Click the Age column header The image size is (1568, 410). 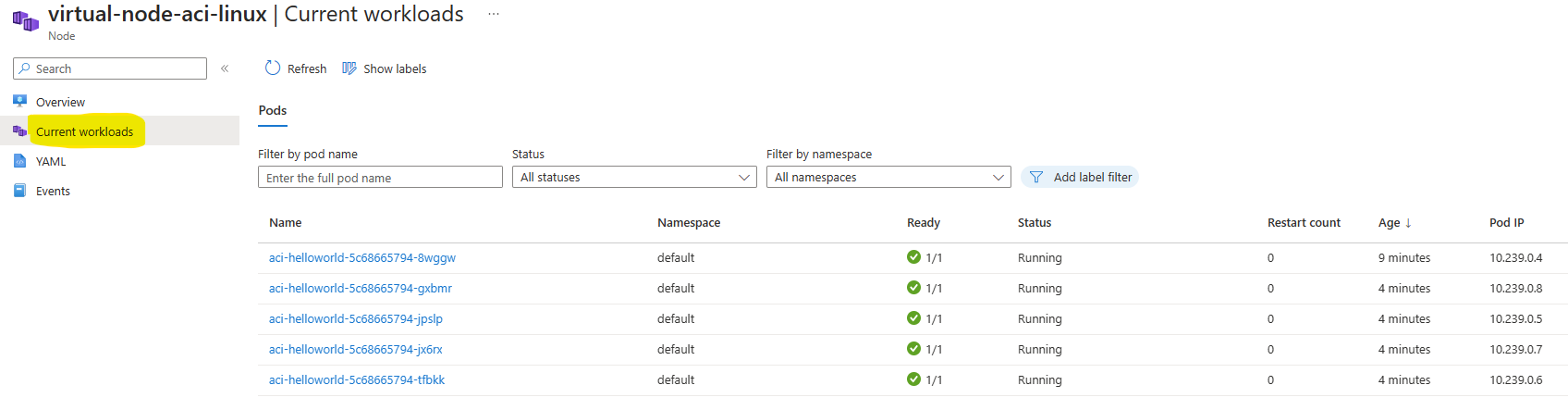click(x=1389, y=223)
